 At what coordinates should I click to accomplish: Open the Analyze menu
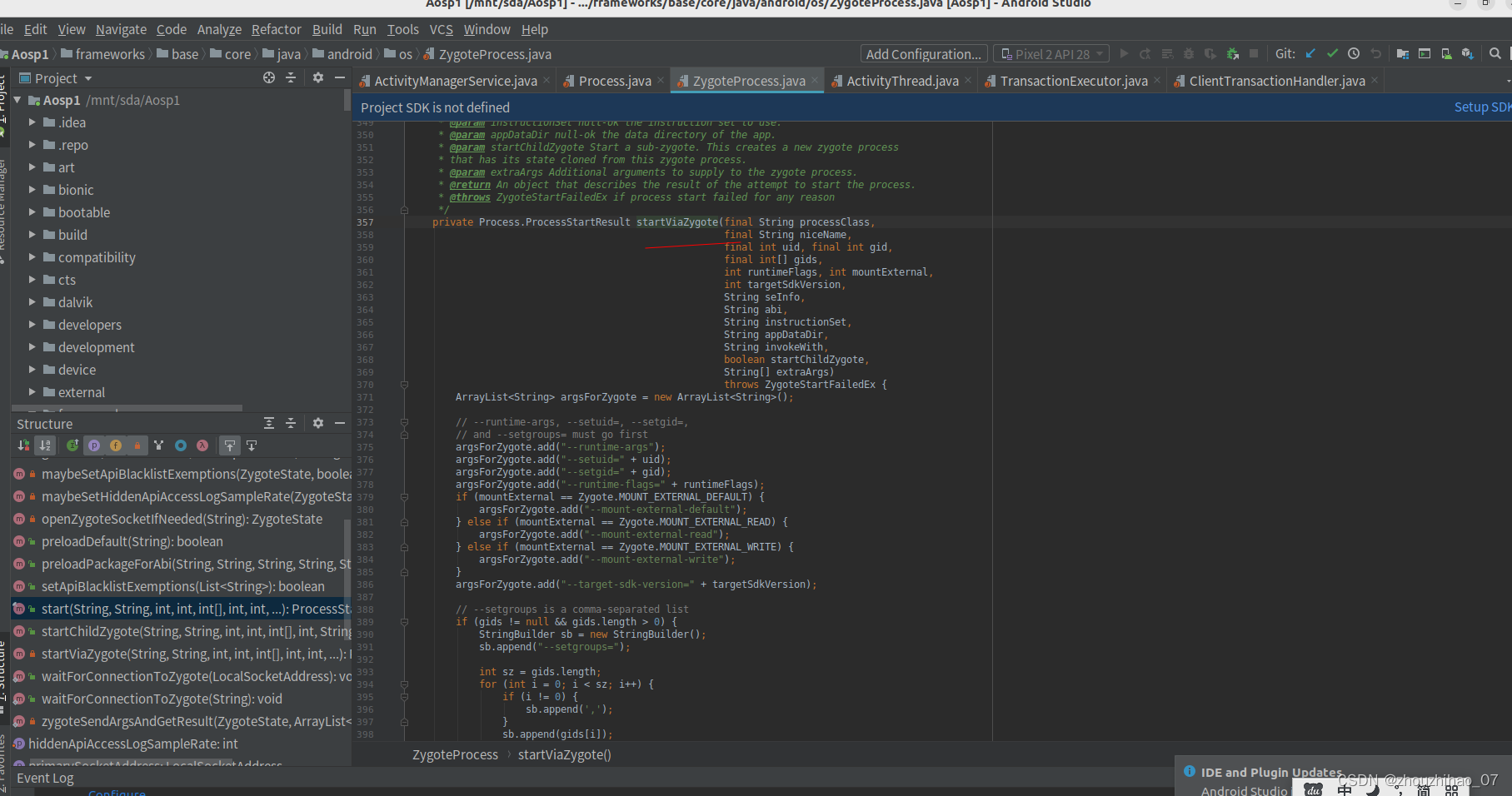(219, 29)
